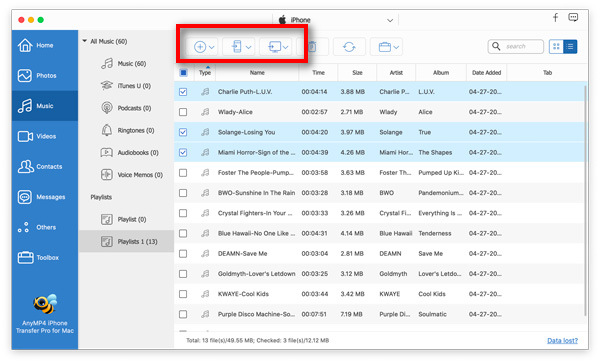The height and width of the screenshot is (363, 600).
Task: Check BWO-Sunshine In The Rain checkbox
Action: pos(183,193)
